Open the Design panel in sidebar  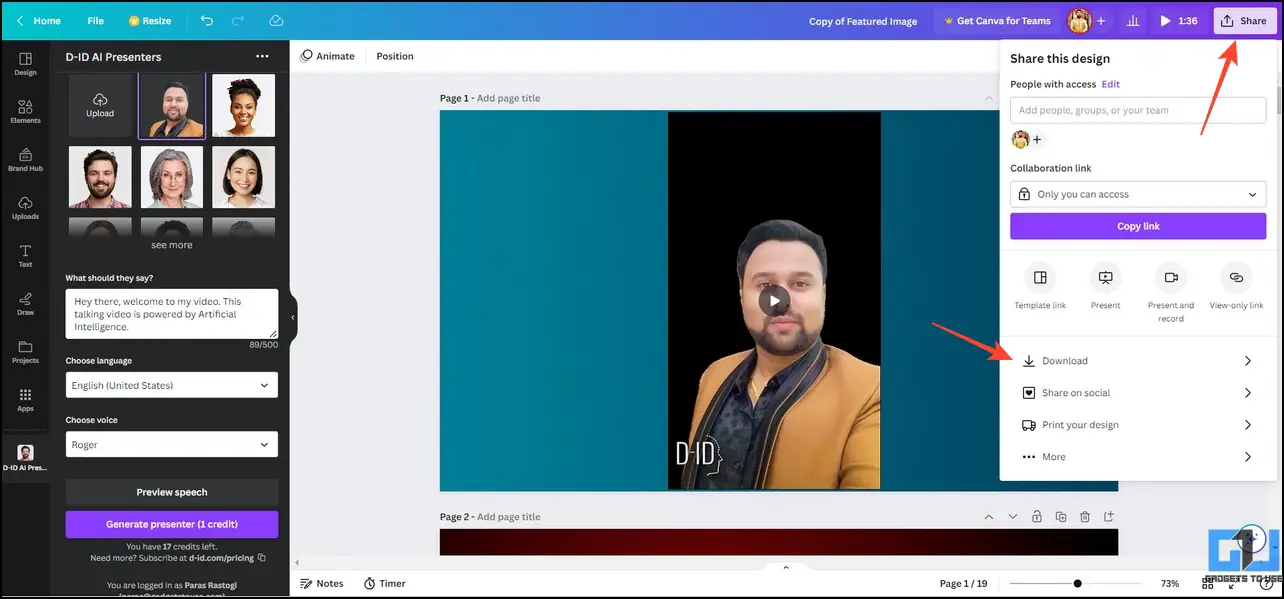coord(25,64)
